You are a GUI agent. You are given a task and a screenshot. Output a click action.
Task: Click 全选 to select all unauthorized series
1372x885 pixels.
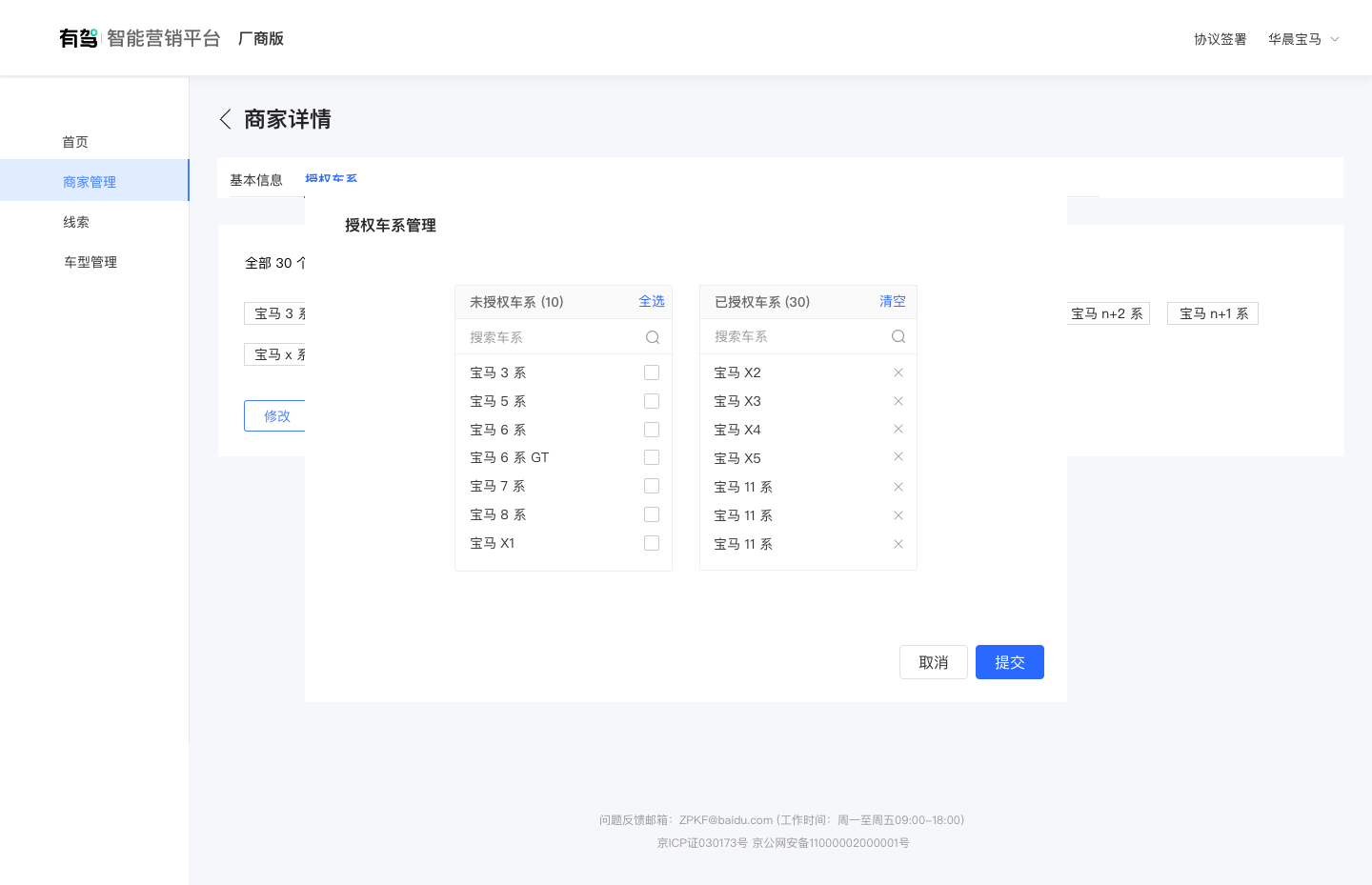click(x=652, y=301)
